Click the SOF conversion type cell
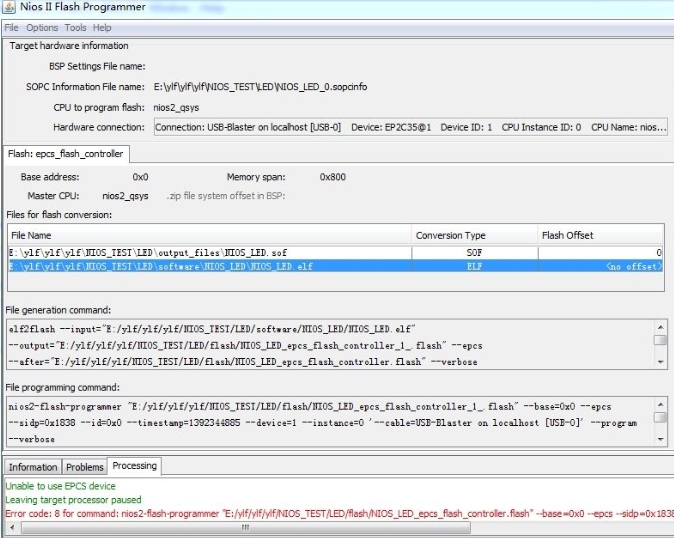 coord(475,253)
